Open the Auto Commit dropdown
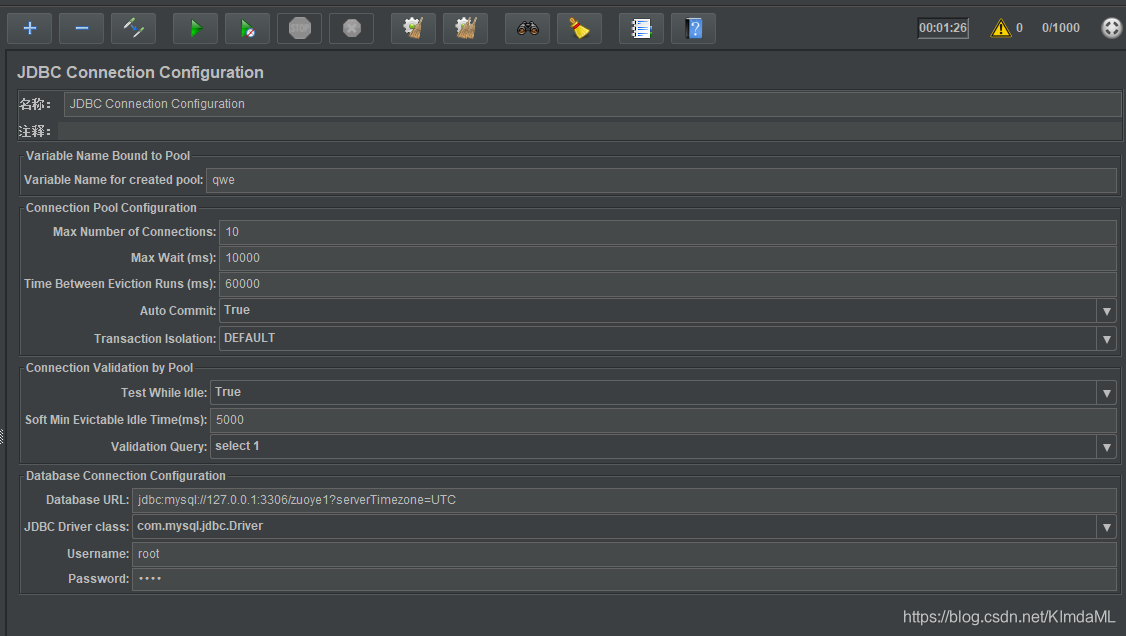Image resolution: width=1126 pixels, height=636 pixels. 668,311
